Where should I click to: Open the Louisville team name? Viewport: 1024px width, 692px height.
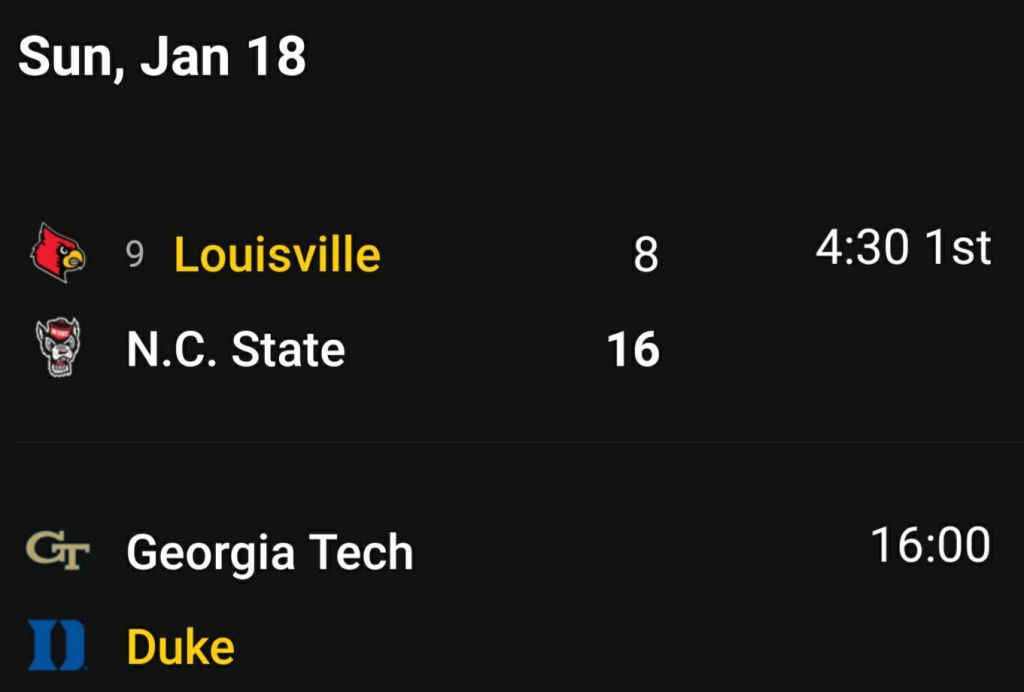pos(277,254)
